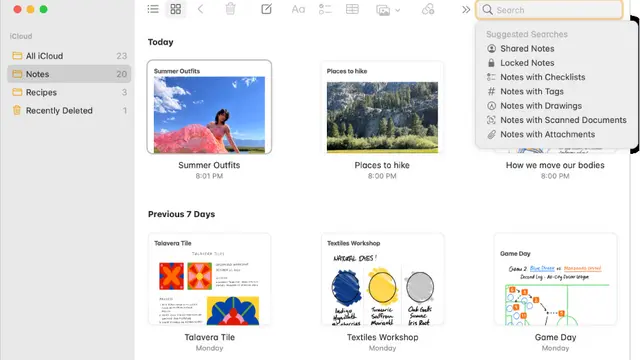Click the 'How we move our bodies' title
Screen dimensions: 640x360
point(555,165)
